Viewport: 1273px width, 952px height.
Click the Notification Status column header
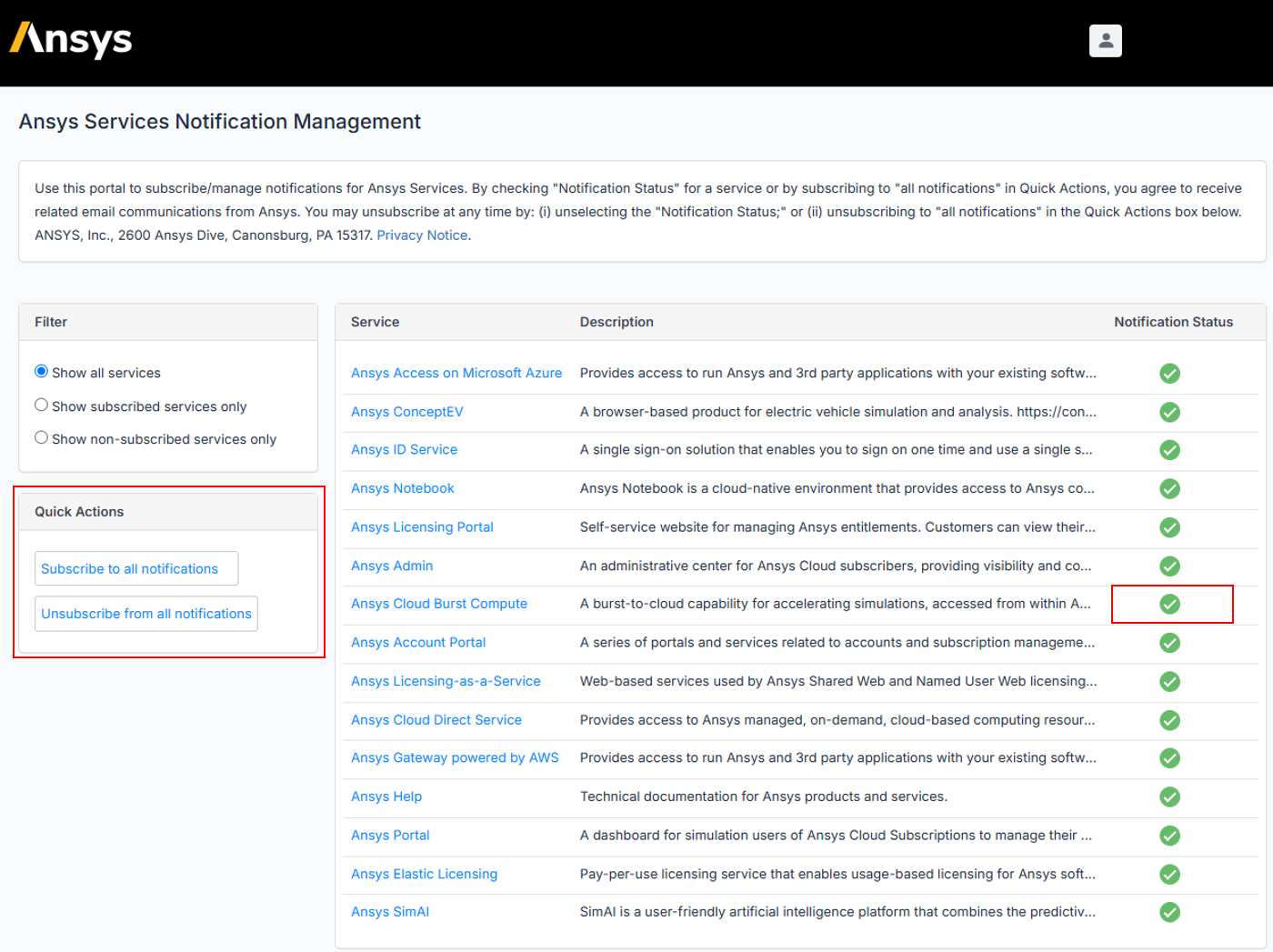(x=1174, y=322)
